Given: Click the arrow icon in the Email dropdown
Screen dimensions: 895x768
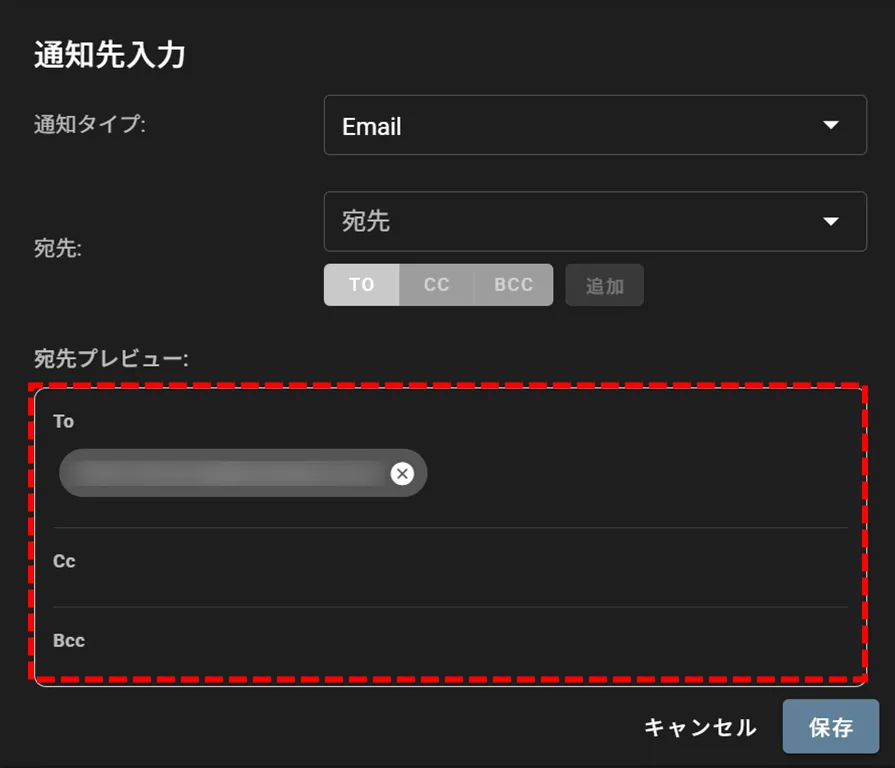Looking at the screenshot, I should (x=829, y=125).
